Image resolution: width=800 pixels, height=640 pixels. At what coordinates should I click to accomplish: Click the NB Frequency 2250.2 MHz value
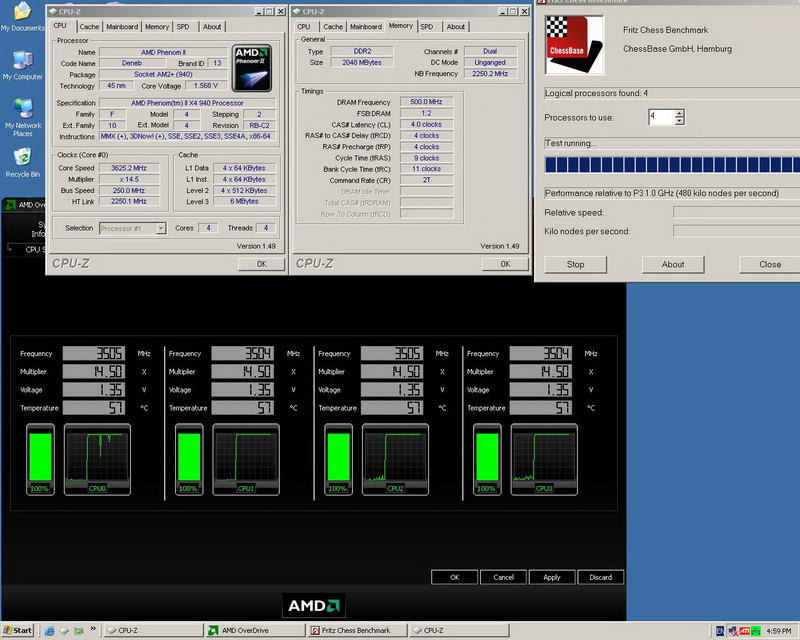point(490,73)
